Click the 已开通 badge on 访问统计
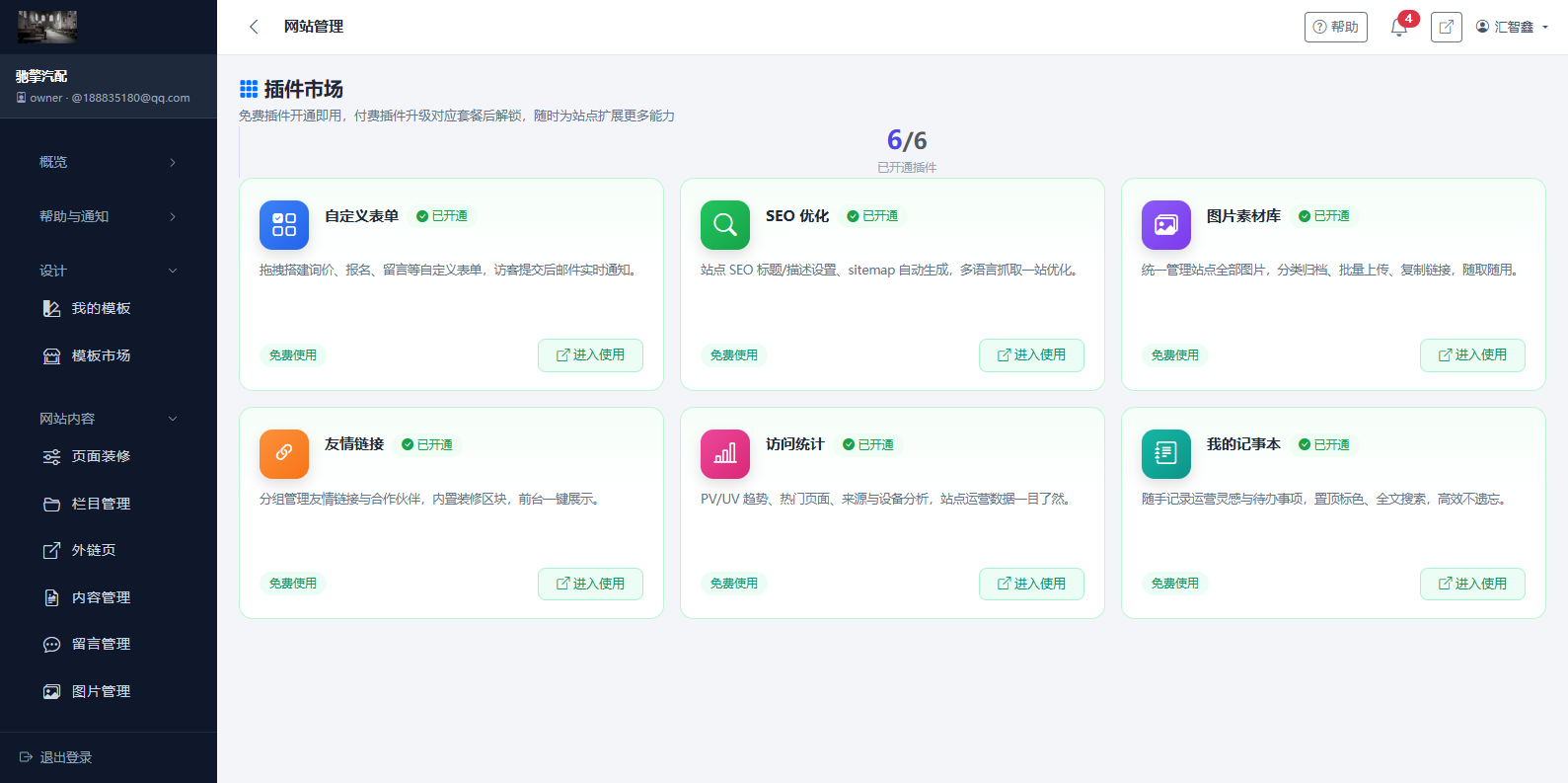The image size is (1568, 783). pyautogui.click(x=868, y=445)
